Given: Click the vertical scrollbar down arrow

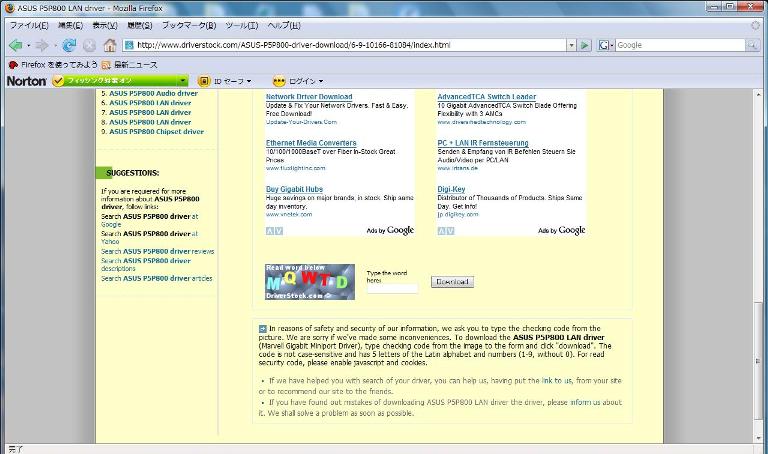Looking at the screenshot, I should coord(759,438).
